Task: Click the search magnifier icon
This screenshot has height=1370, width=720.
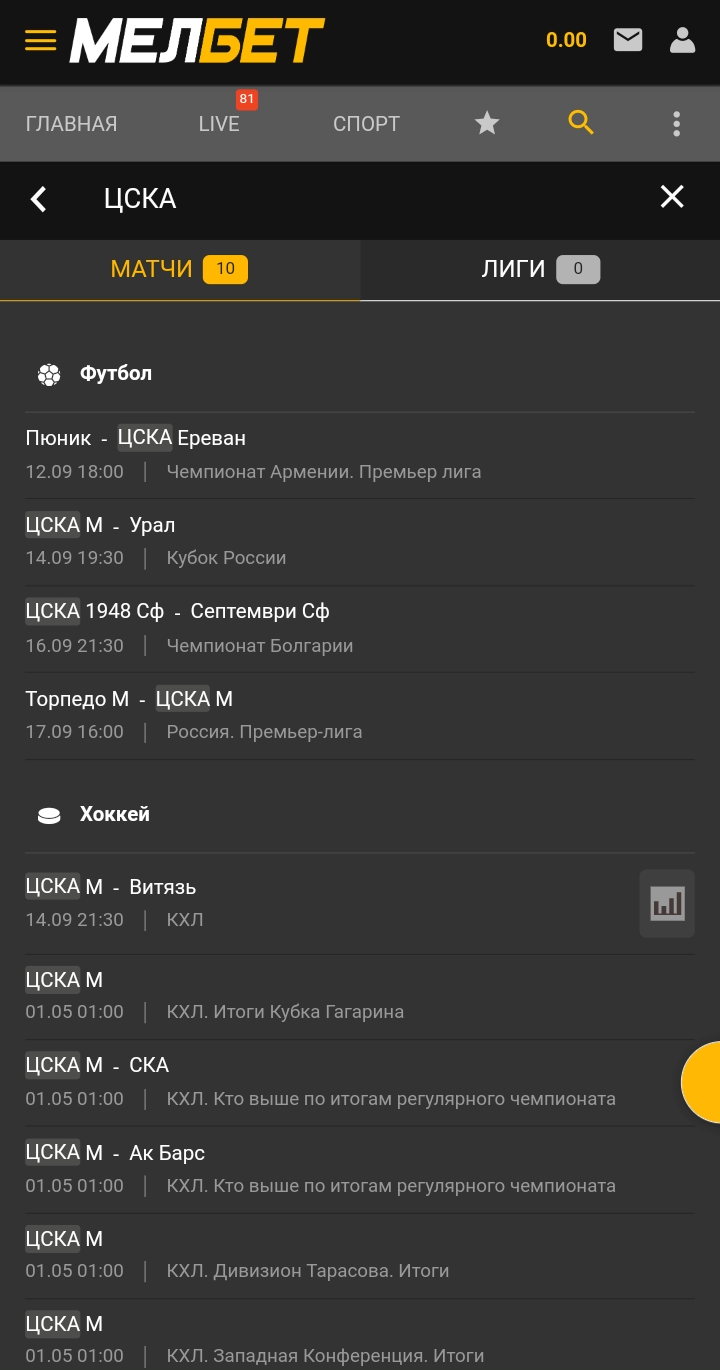Action: click(581, 123)
